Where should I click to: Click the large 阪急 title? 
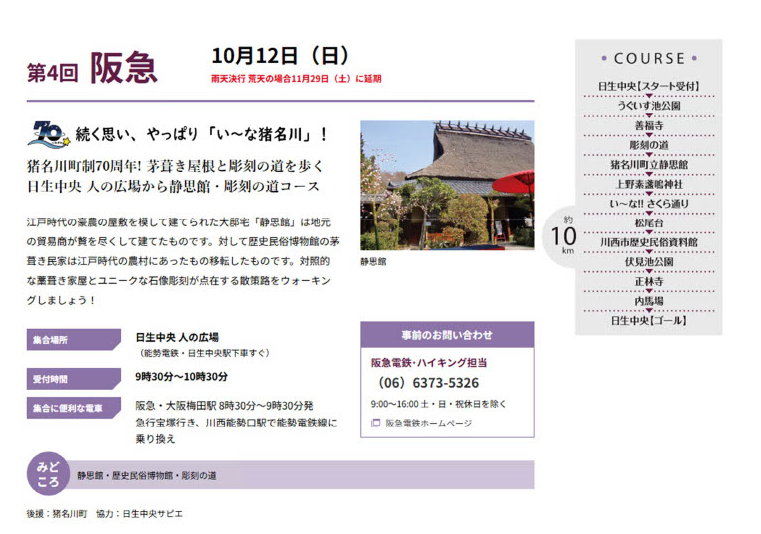click(x=124, y=67)
